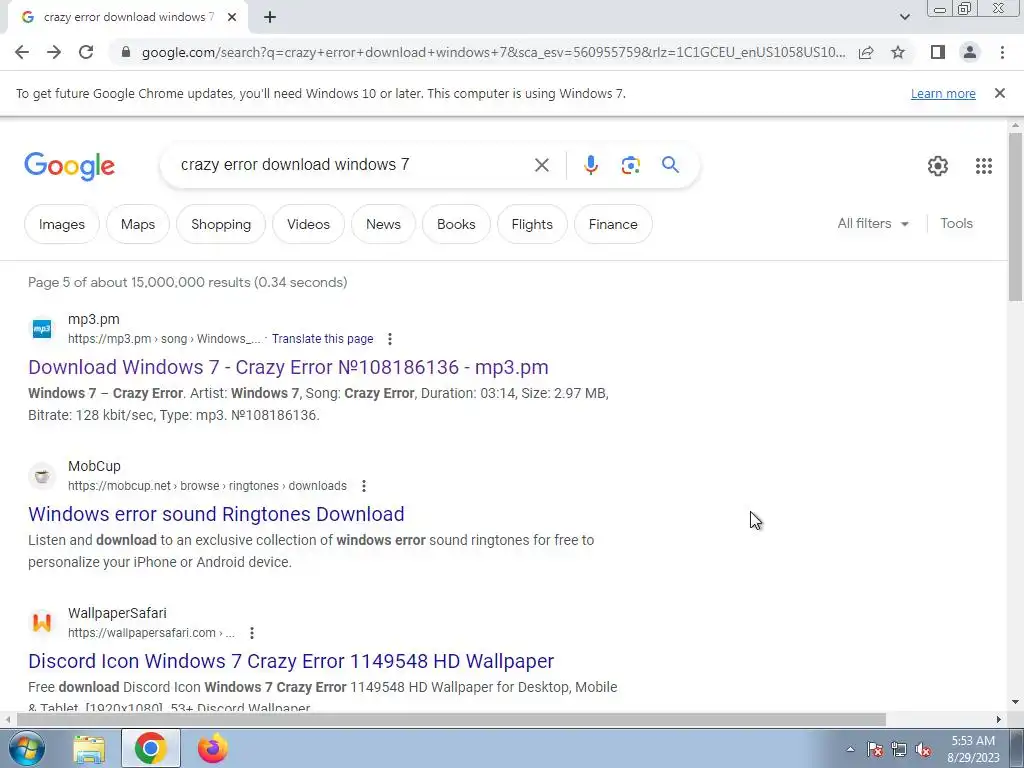
Task: Open more options for MobCup result
Action: pyautogui.click(x=364, y=486)
